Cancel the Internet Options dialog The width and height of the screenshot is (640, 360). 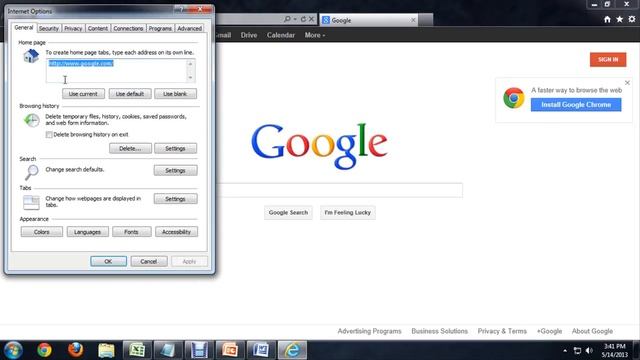point(149,261)
